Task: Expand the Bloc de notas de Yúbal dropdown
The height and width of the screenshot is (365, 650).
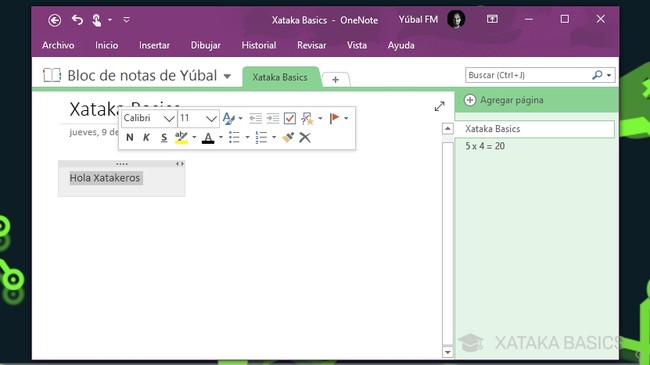Action: 227,76
